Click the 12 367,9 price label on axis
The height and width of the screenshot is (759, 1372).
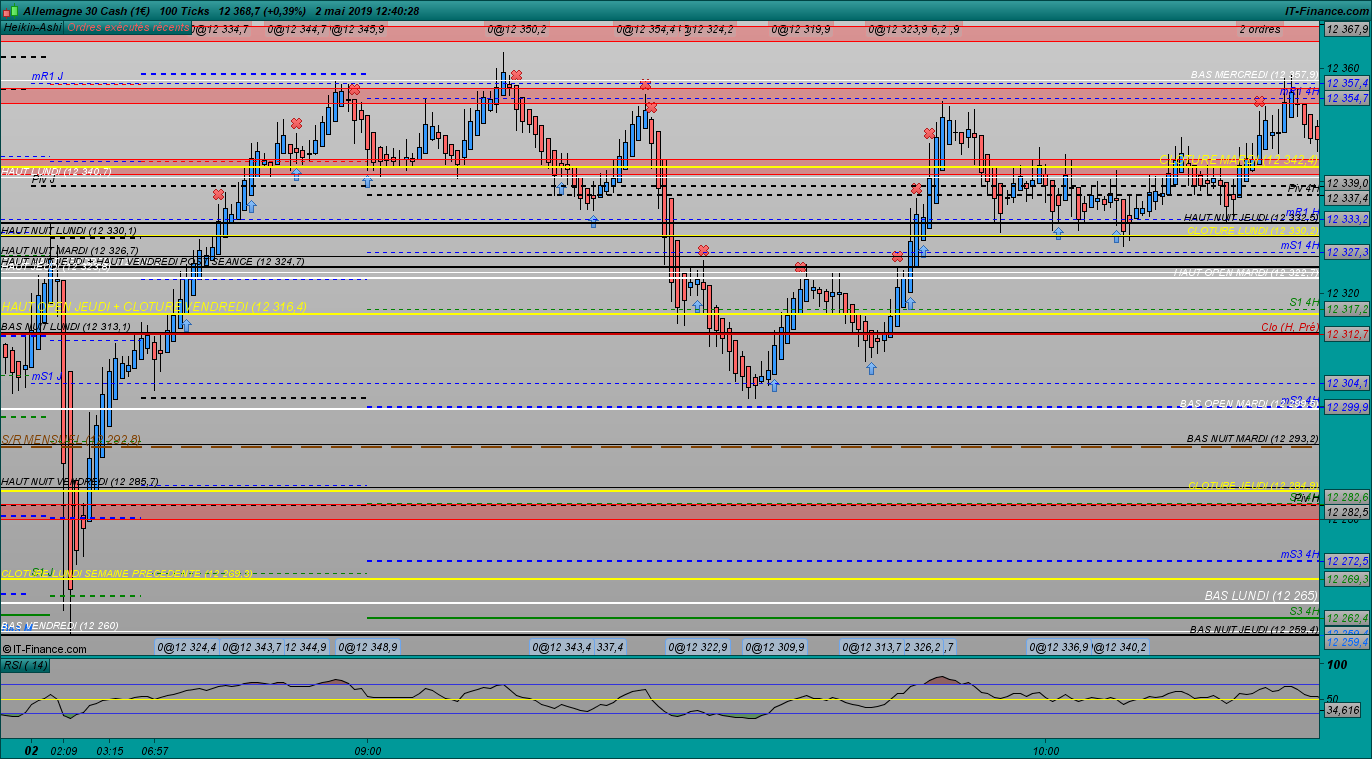point(1346,30)
